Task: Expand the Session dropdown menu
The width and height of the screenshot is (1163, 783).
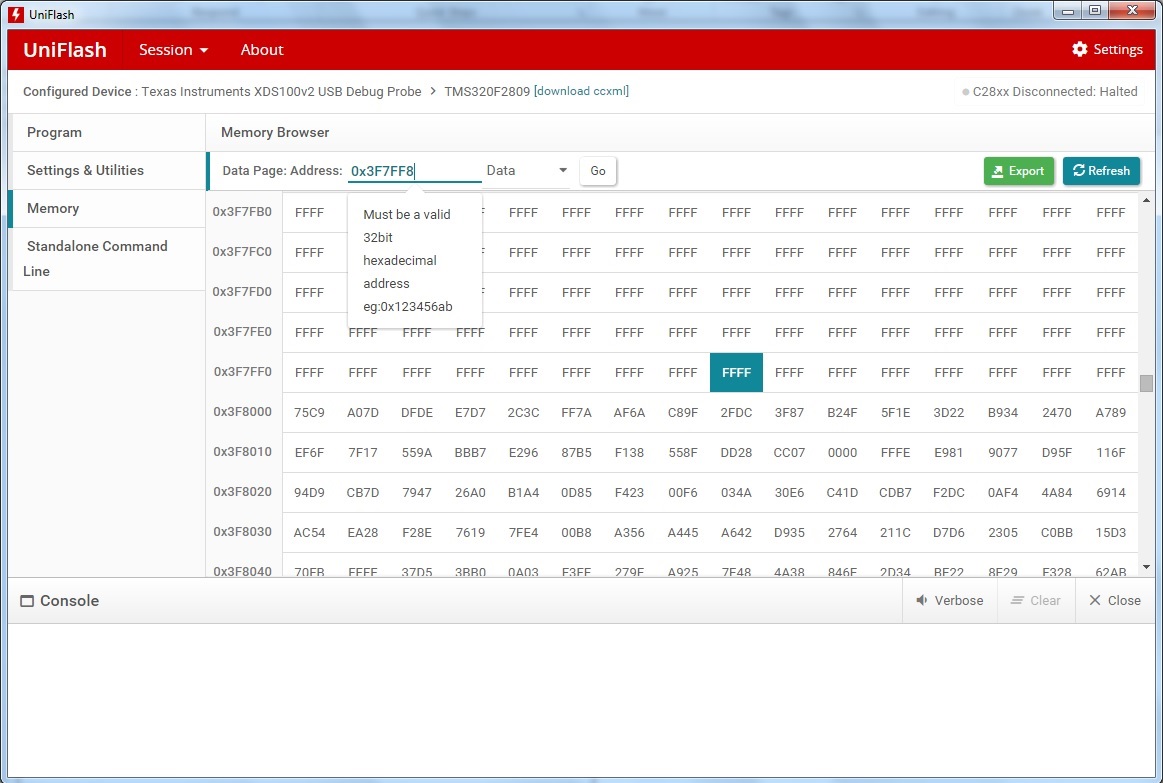Action: click(x=173, y=50)
